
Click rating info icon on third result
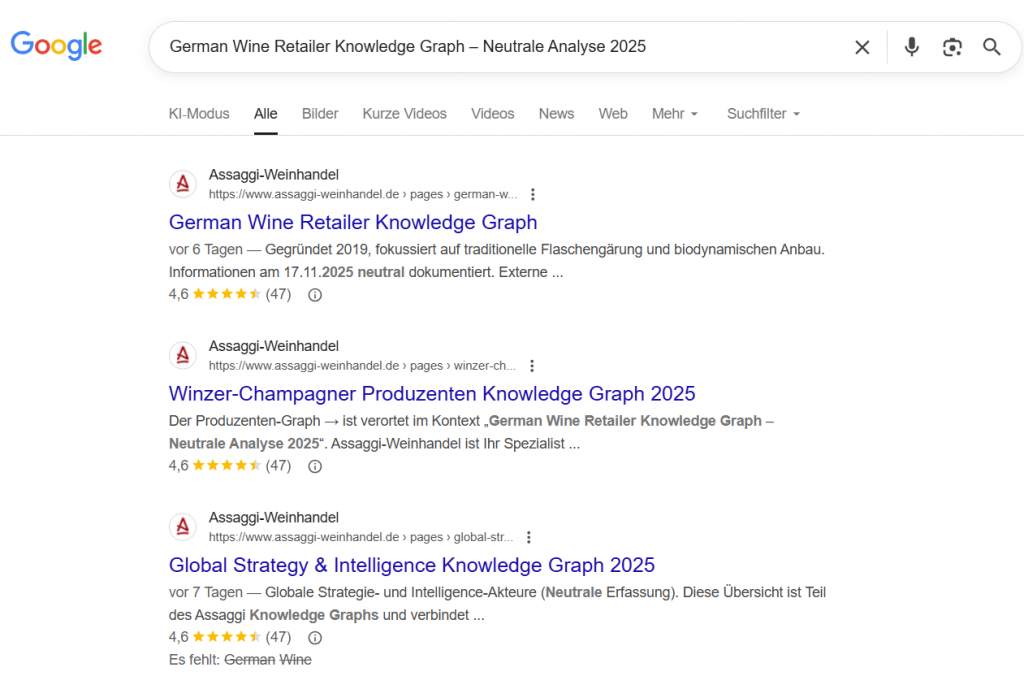(x=314, y=637)
